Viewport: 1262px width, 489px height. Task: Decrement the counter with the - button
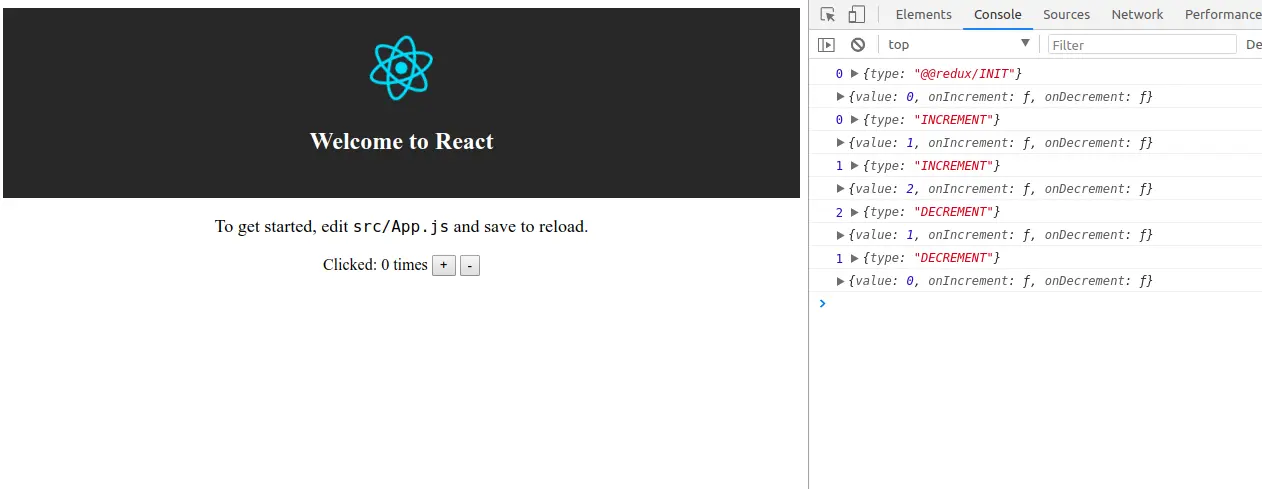pyautogui.click(x=470, y=266)
